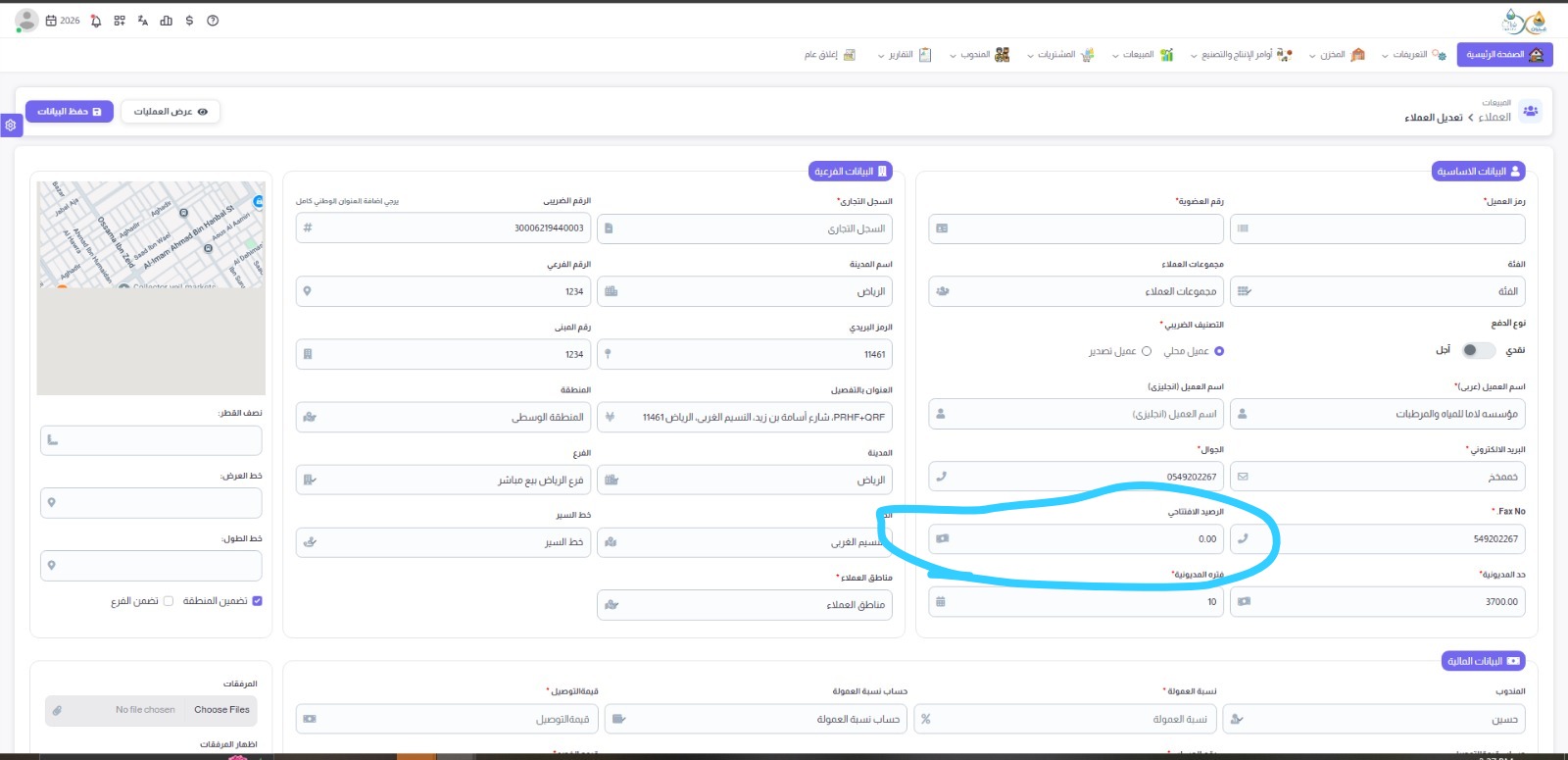This screenshot has height=760, width=1568.
Task: Open the notifications bell icon
Action: pyautogui.click(x=96, y=21)
